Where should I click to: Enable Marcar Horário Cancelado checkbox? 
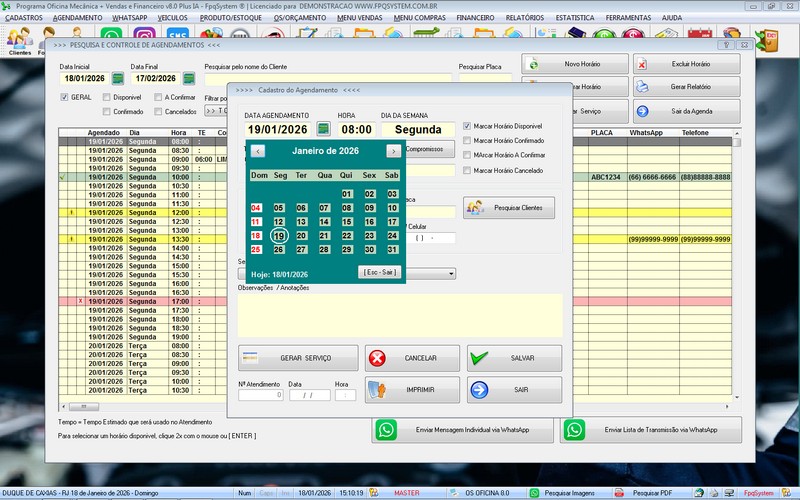tap(467, 171)
